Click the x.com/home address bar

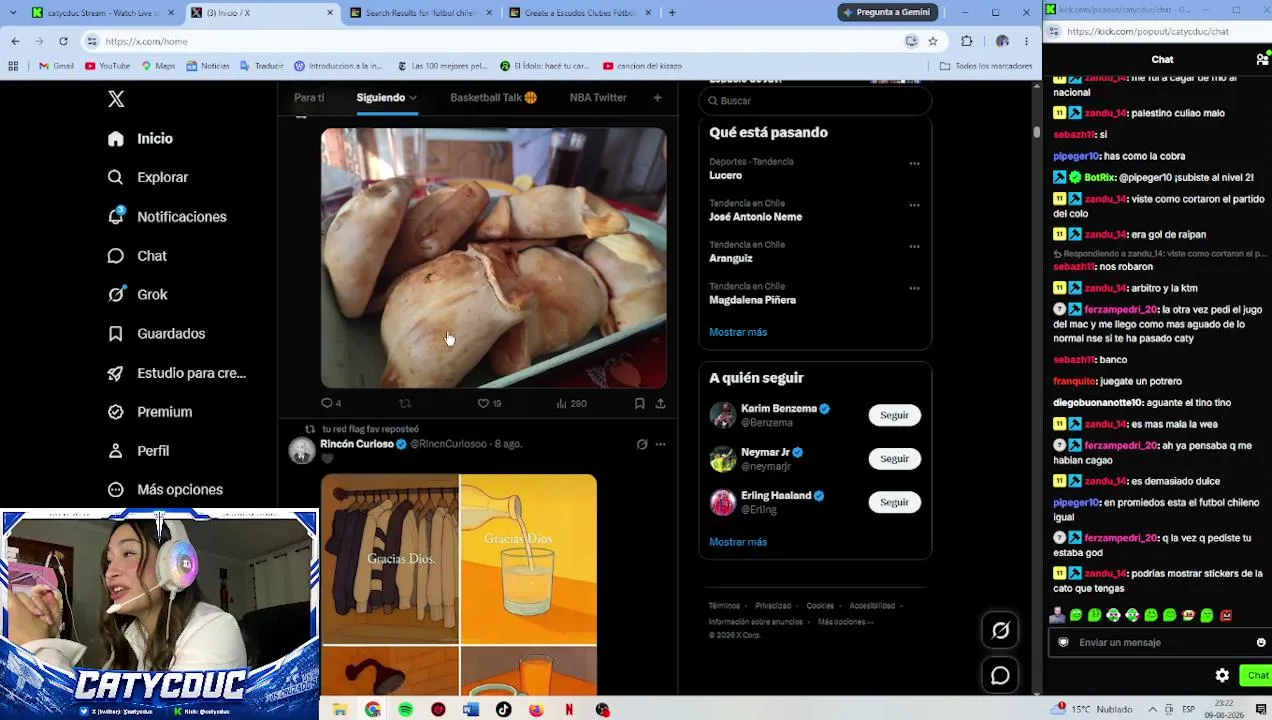490,41
